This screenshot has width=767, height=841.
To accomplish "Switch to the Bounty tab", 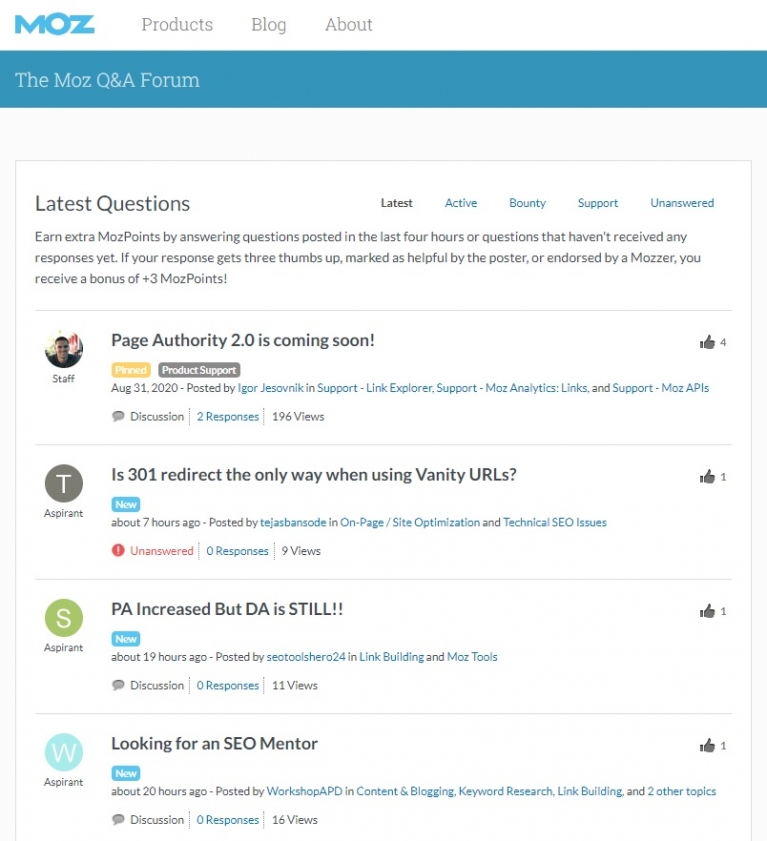I will pyautogui.click(x=527, y=203).
